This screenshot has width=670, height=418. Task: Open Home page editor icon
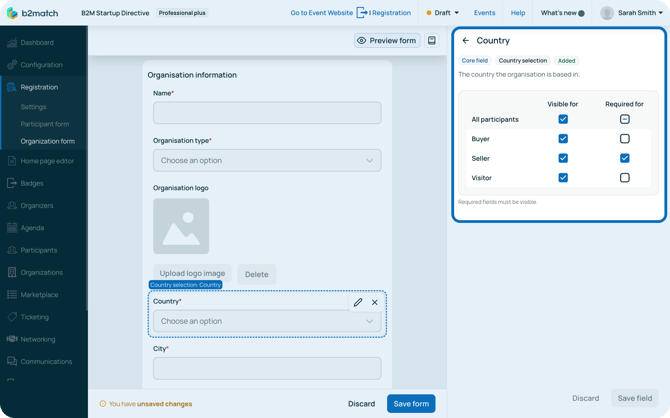coord(12,161)
